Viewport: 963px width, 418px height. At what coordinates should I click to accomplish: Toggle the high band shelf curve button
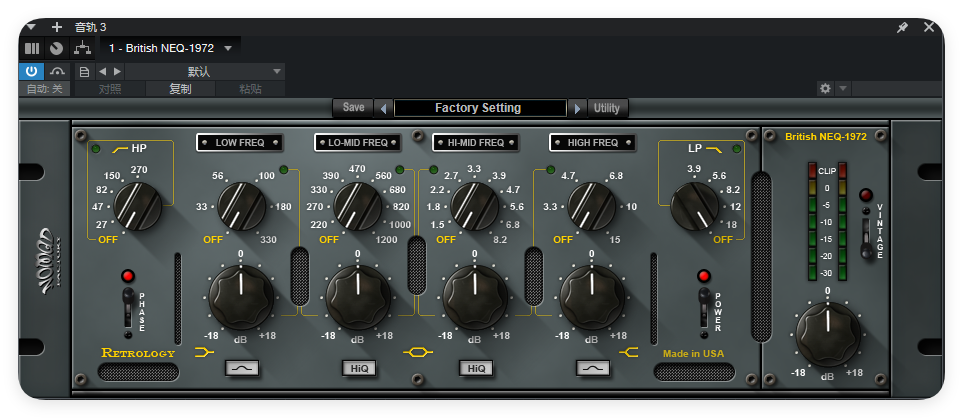[593, 368]
